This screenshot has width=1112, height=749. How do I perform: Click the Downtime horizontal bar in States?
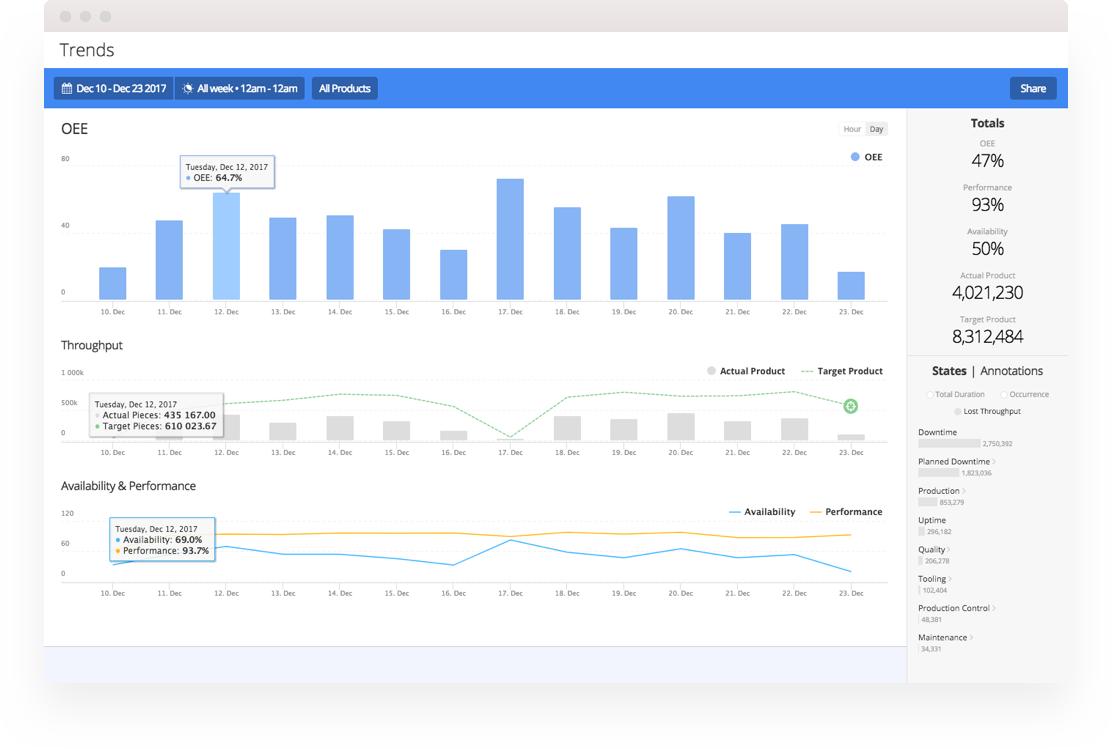click(949, 443)
